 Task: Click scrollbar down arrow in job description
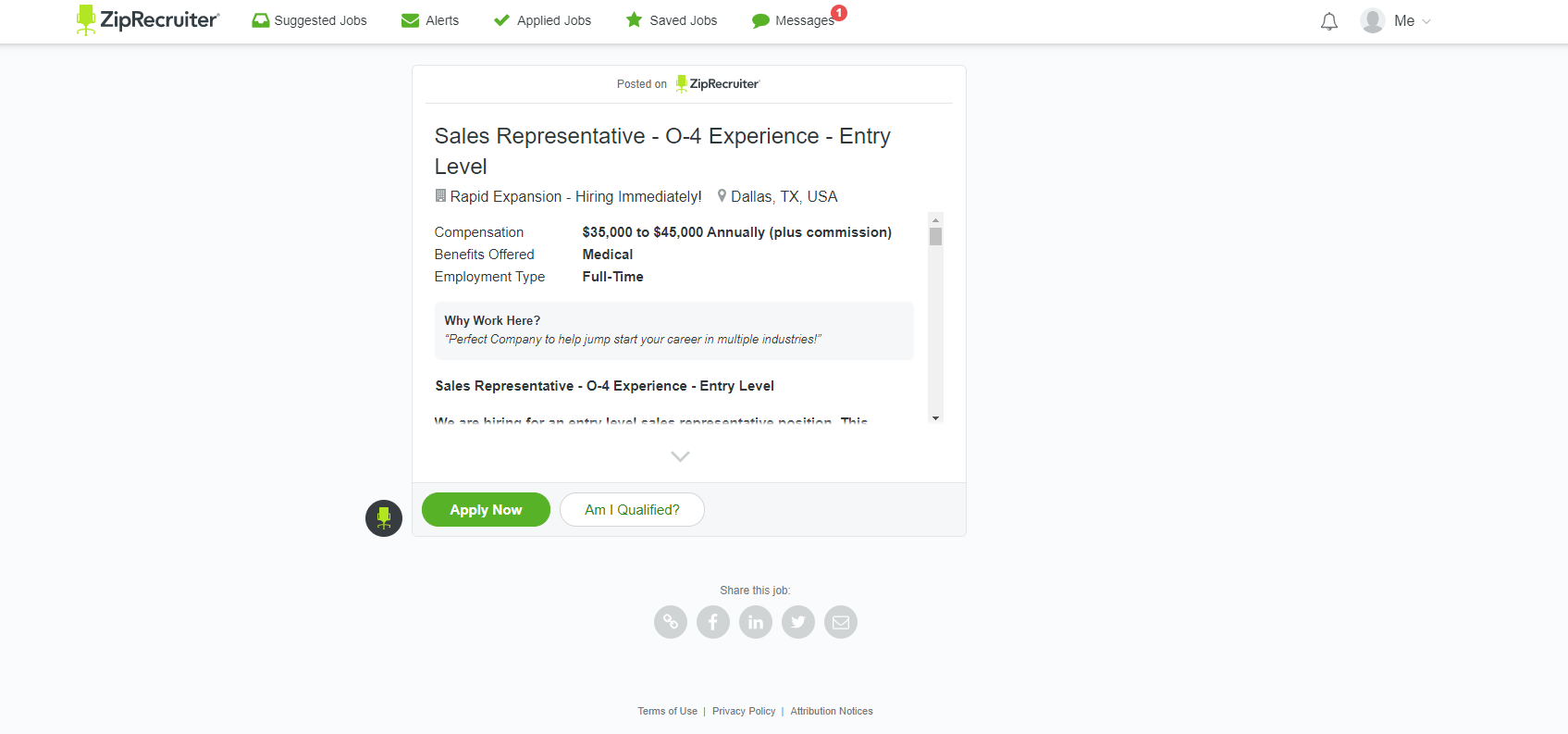click(x=935, y=418)
